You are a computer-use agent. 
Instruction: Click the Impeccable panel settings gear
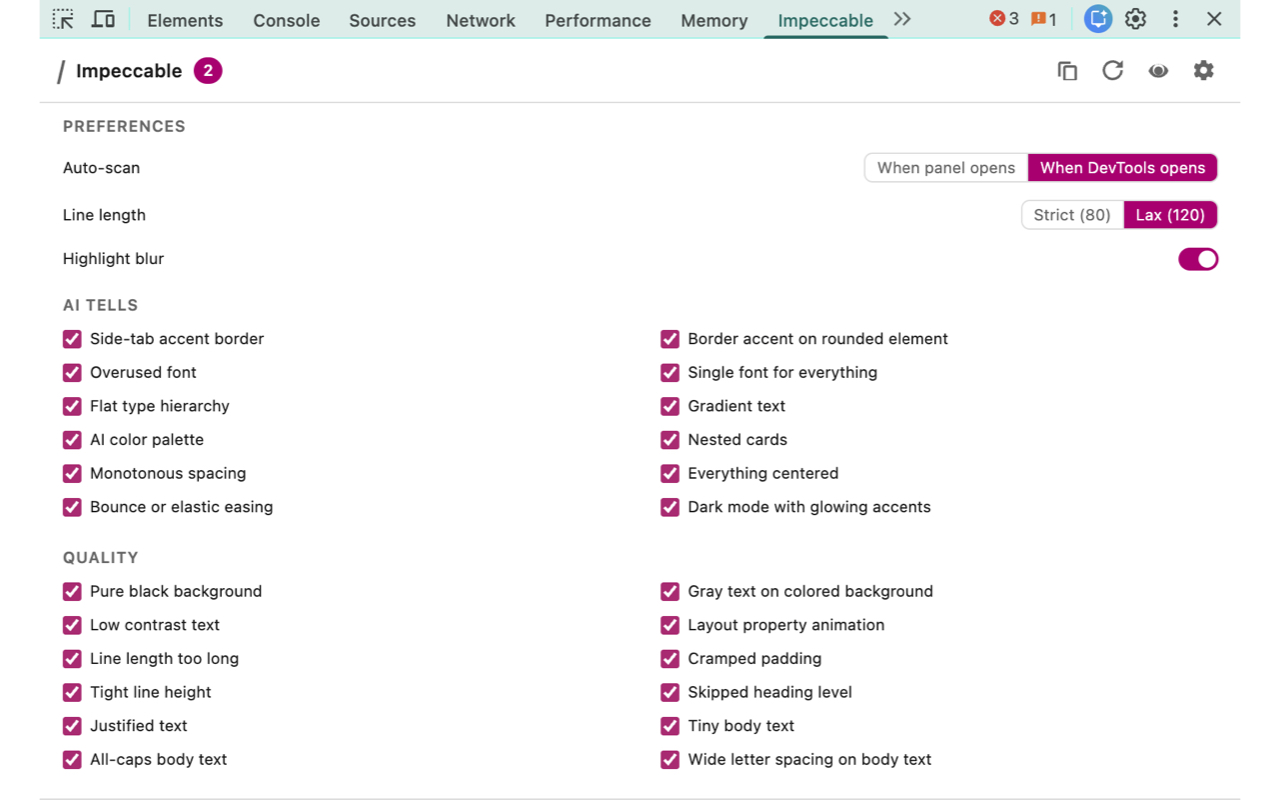(1204, 71)
